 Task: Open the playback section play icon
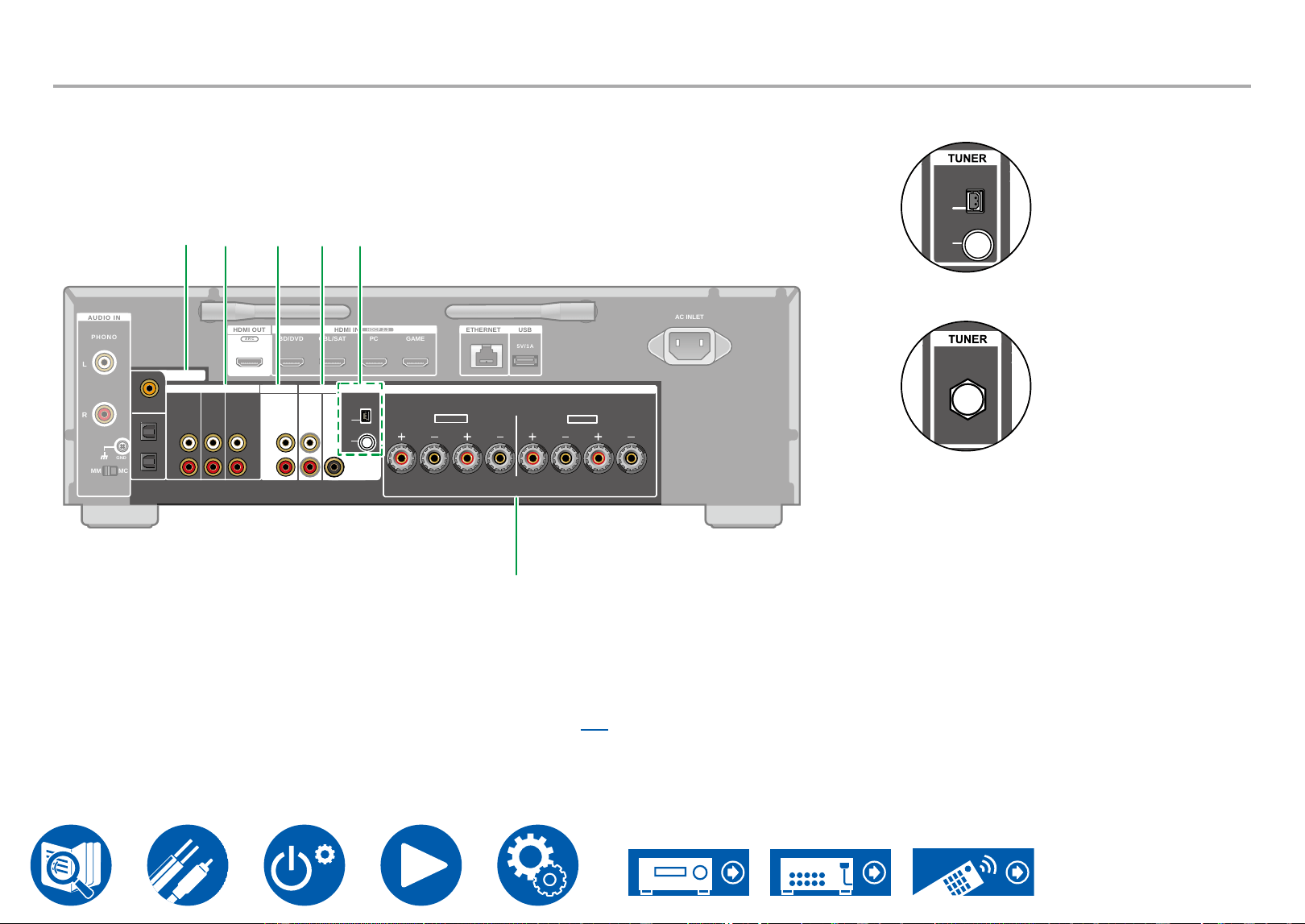click(x=421, y=864)
